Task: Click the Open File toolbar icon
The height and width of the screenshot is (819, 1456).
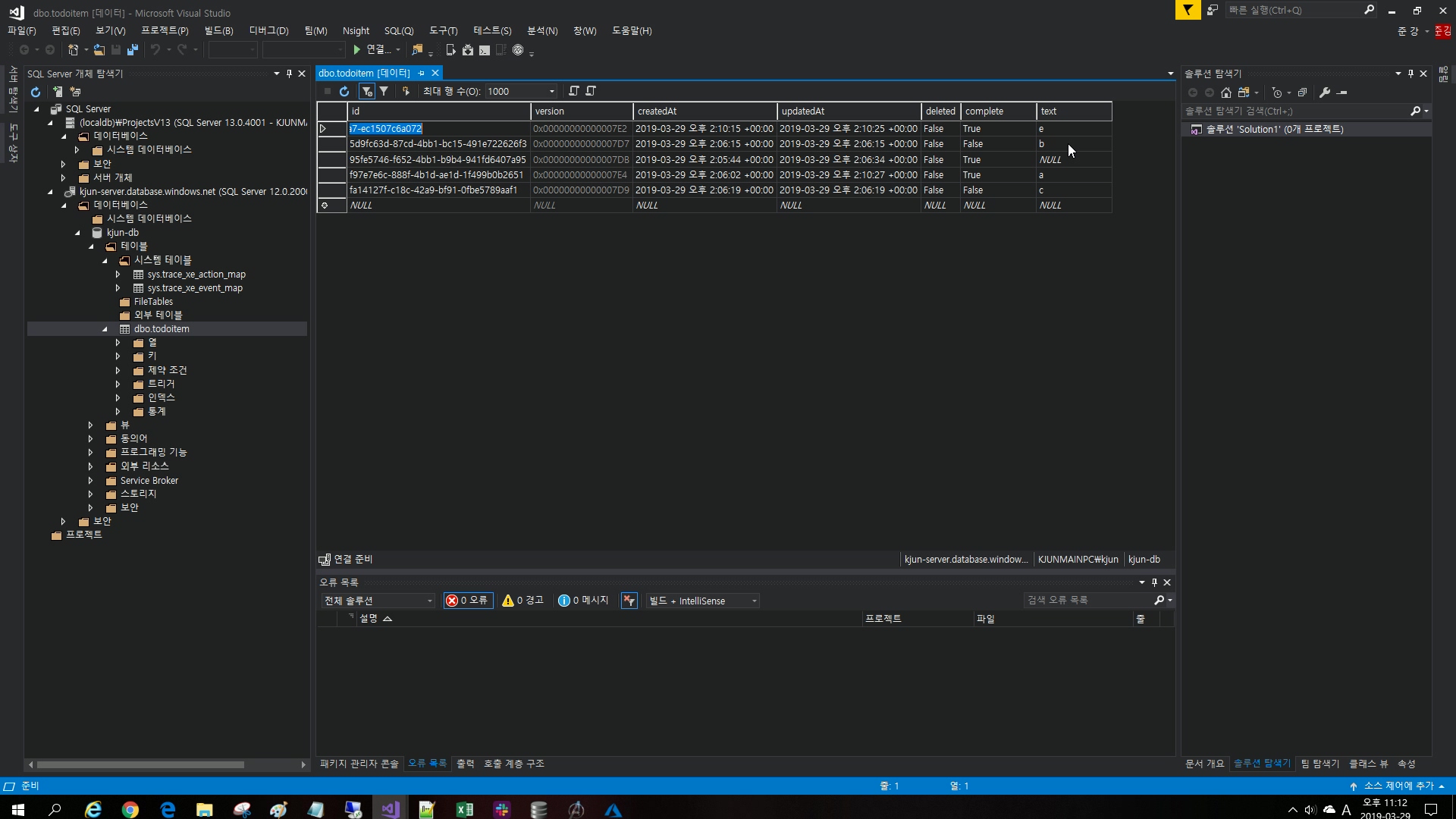Action: point(99,50)
